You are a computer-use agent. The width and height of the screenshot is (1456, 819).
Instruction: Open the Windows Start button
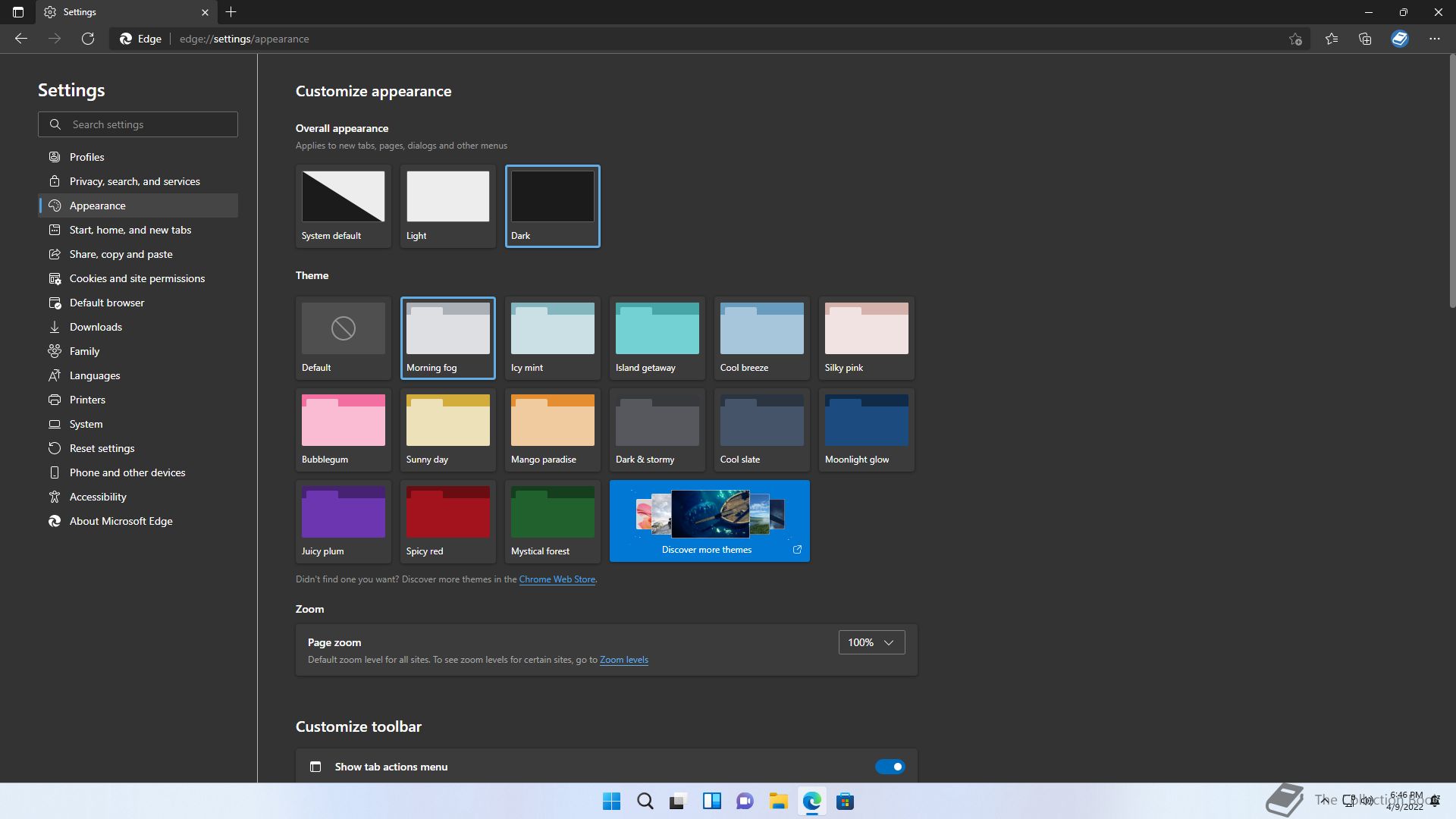point(611,801)
